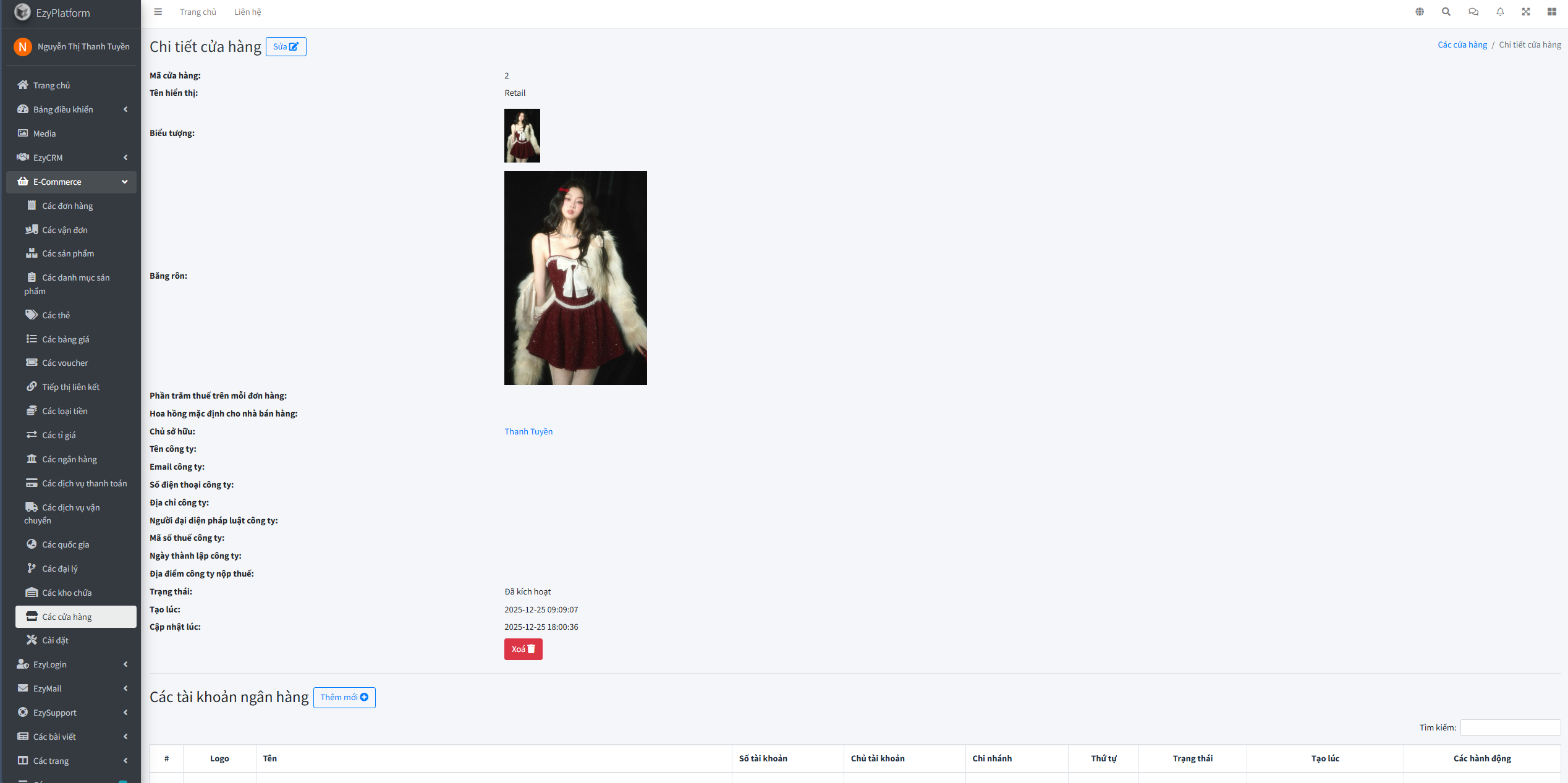Open Các voucher menu item

pos(65,363)
